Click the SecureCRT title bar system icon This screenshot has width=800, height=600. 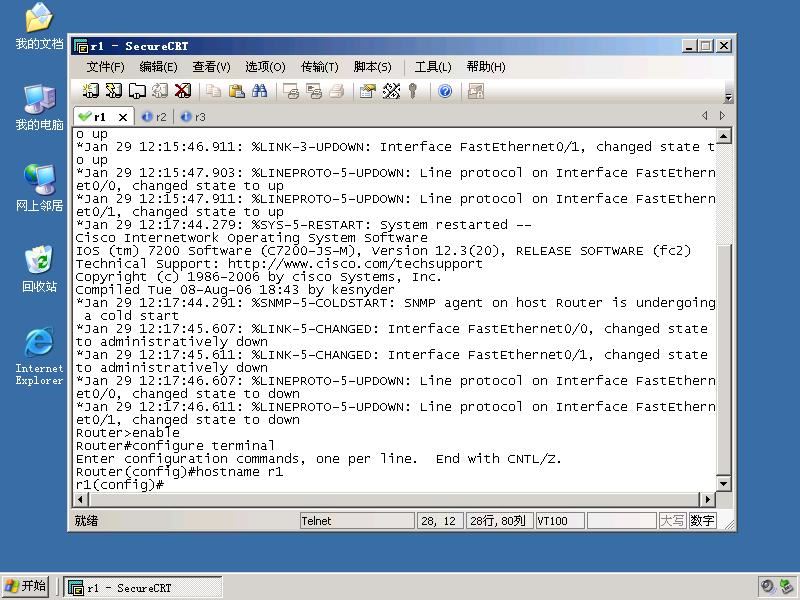tap(81, 46)
